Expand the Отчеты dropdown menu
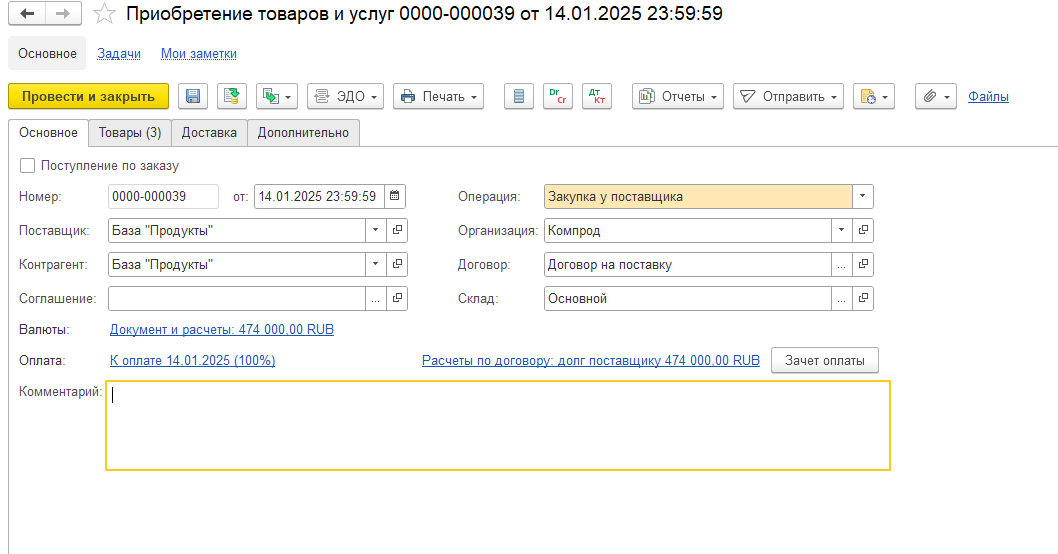 tap(678, 96)
